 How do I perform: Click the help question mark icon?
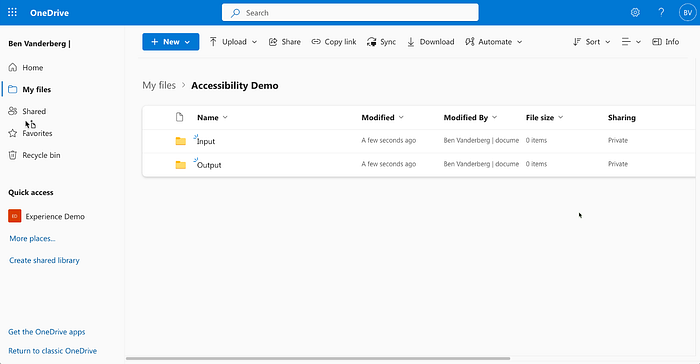pos(661,13)
